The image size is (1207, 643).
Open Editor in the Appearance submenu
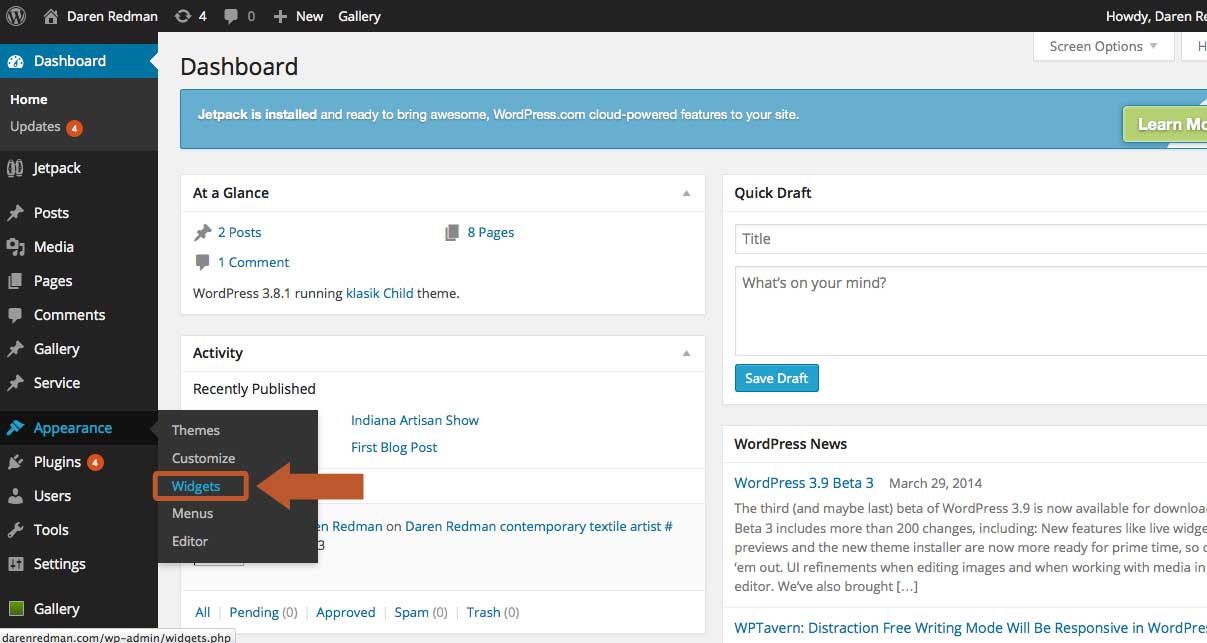[190, 541]
